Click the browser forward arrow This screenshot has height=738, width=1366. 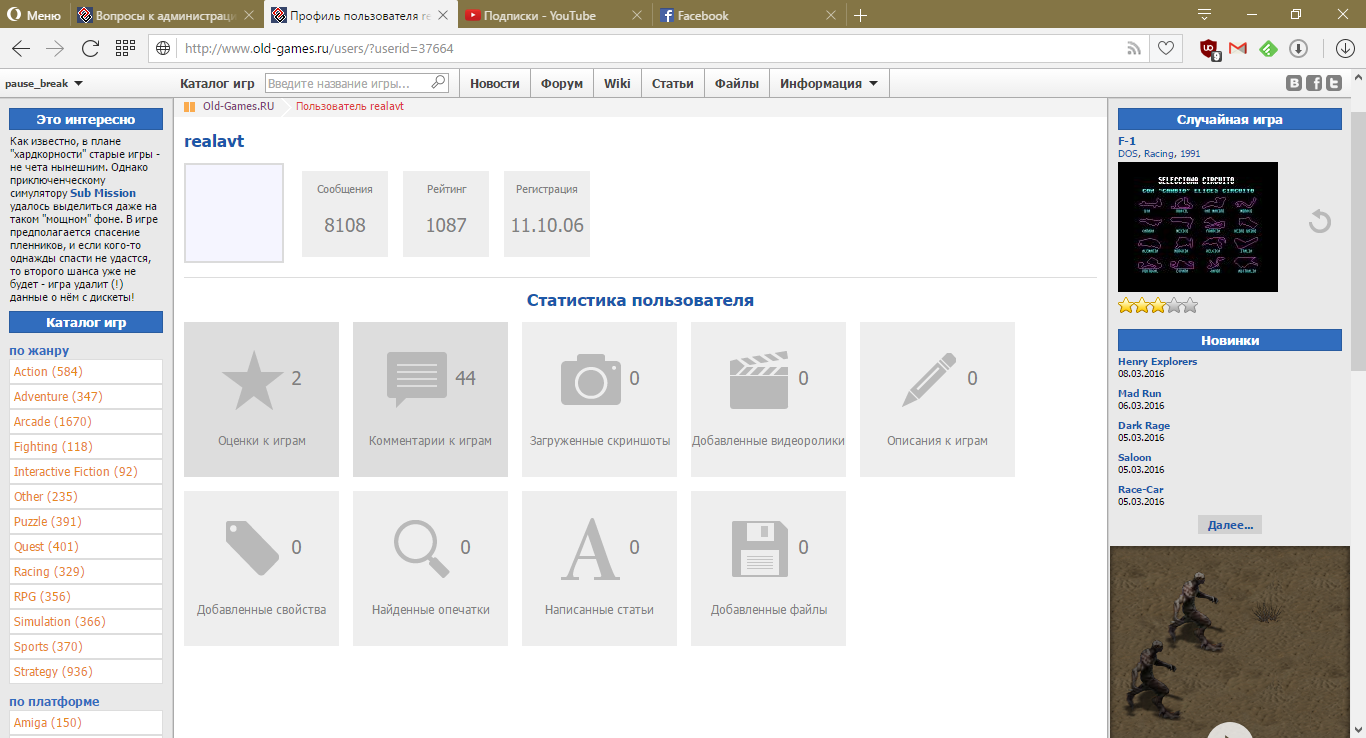(55, 48)
